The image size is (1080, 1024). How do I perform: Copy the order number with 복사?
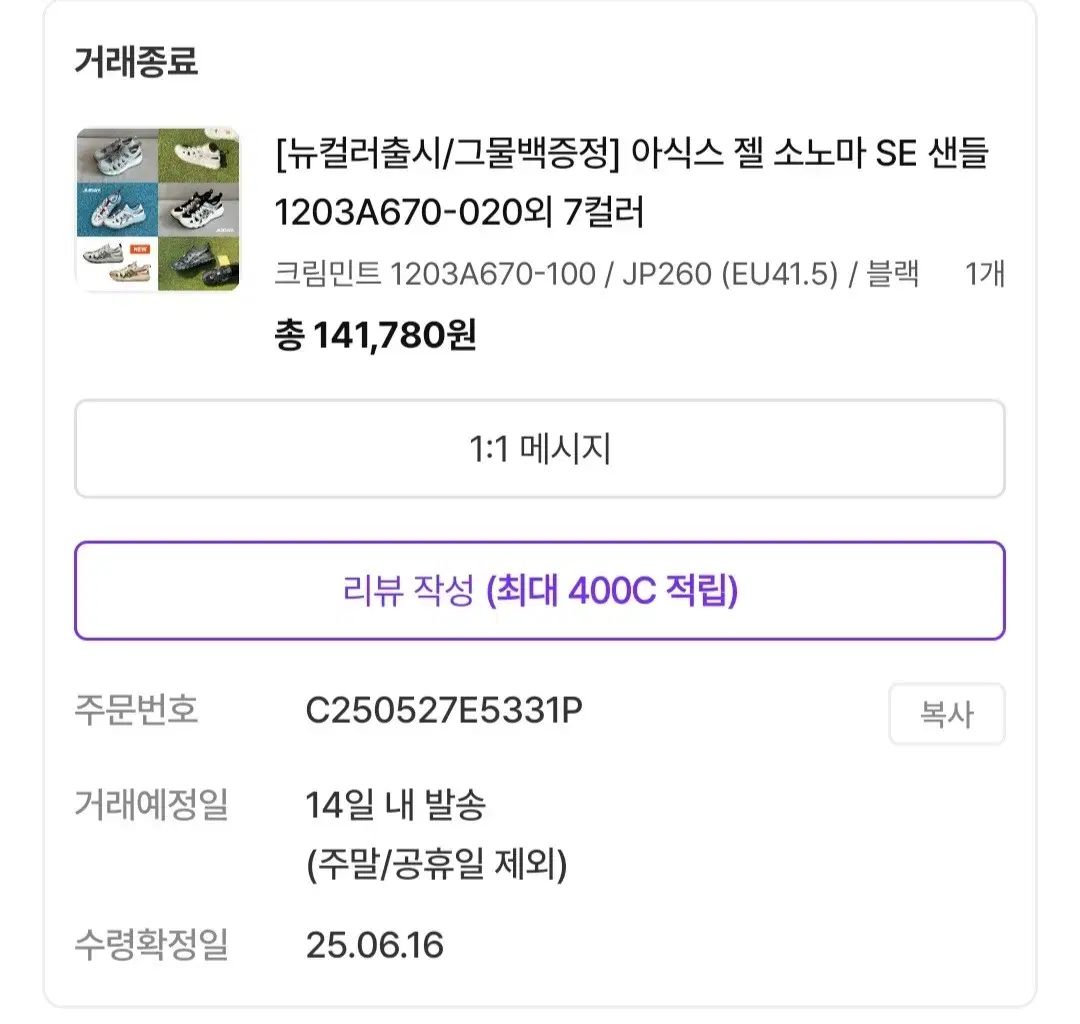pyautogui.click(x=946, y=714)
